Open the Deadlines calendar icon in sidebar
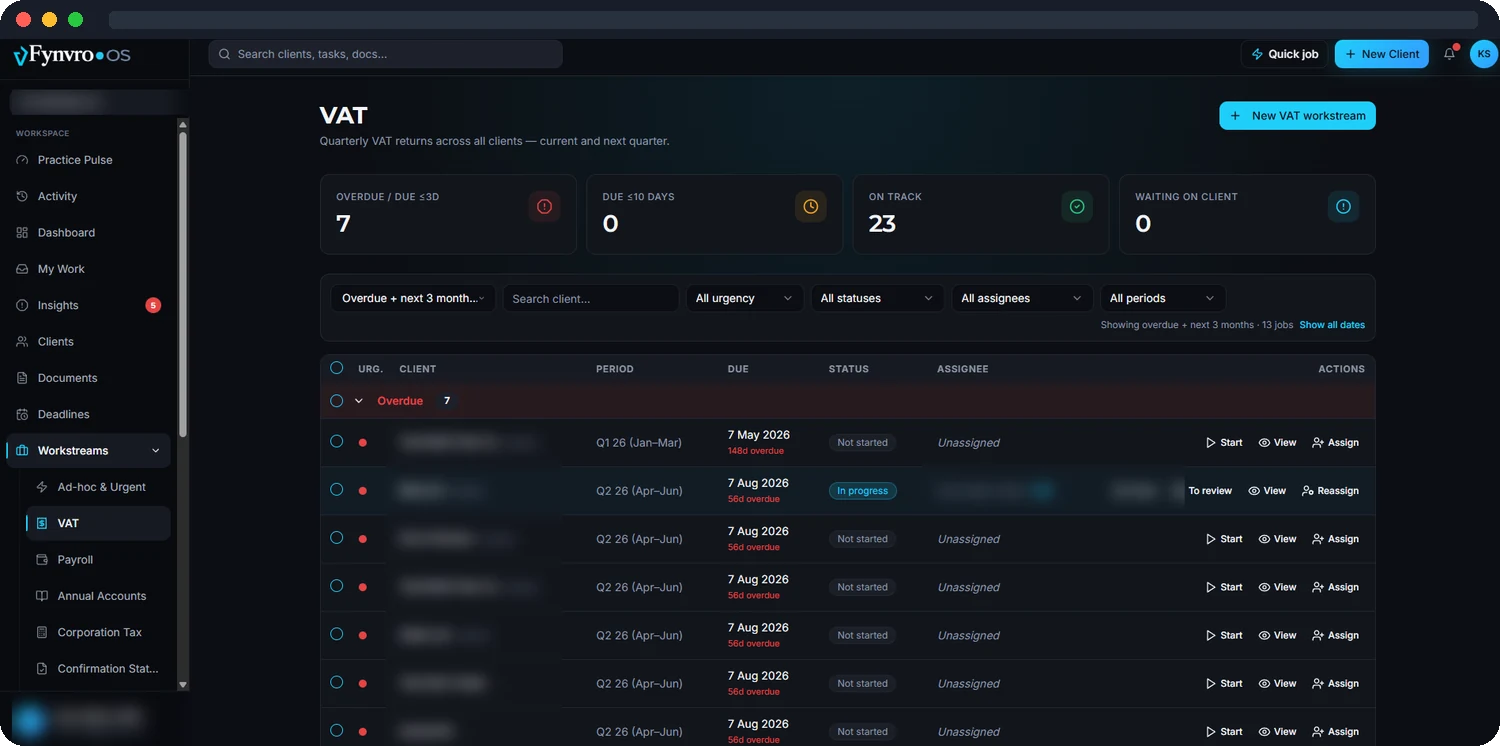The width and height of the screenshot is (1500, 746). [22, 414]
